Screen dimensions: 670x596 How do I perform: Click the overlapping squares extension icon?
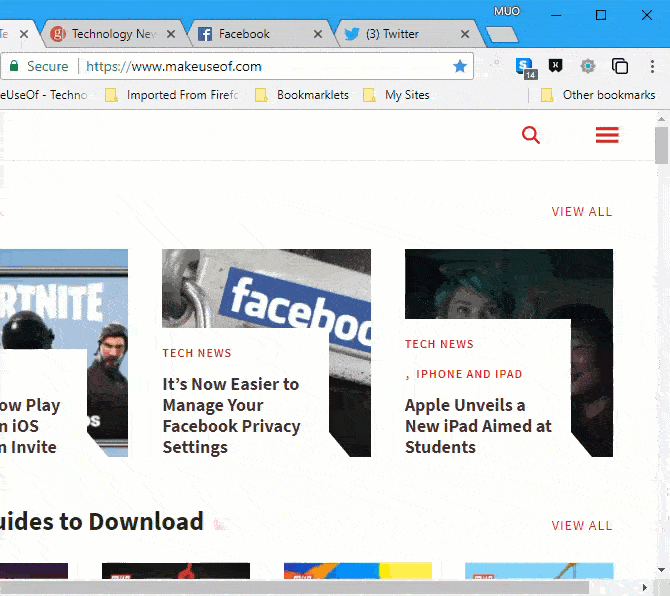620,66
